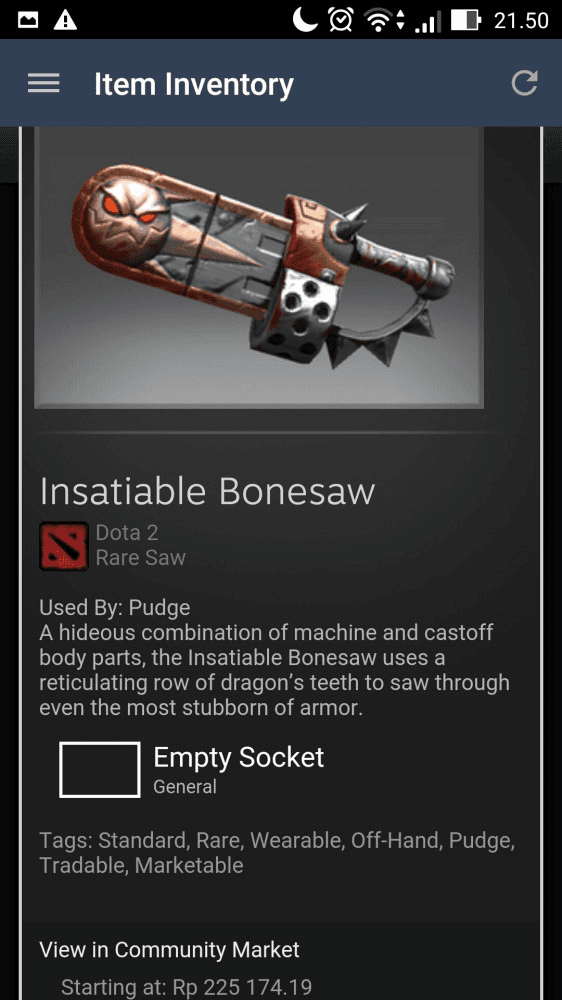Viewport: 562px width, 1000px height.
Task: Tap the alarm clock status icon
Action: (341, 20)
